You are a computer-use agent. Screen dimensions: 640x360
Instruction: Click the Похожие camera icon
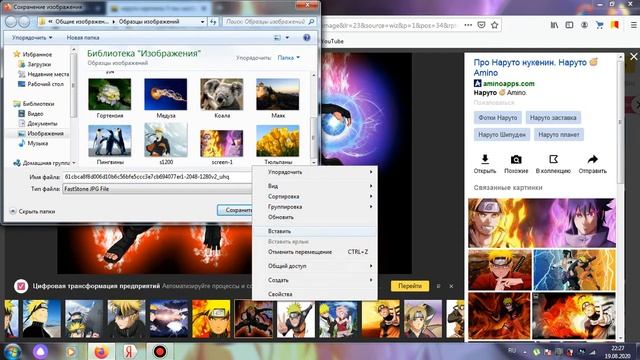pos(516,159)
